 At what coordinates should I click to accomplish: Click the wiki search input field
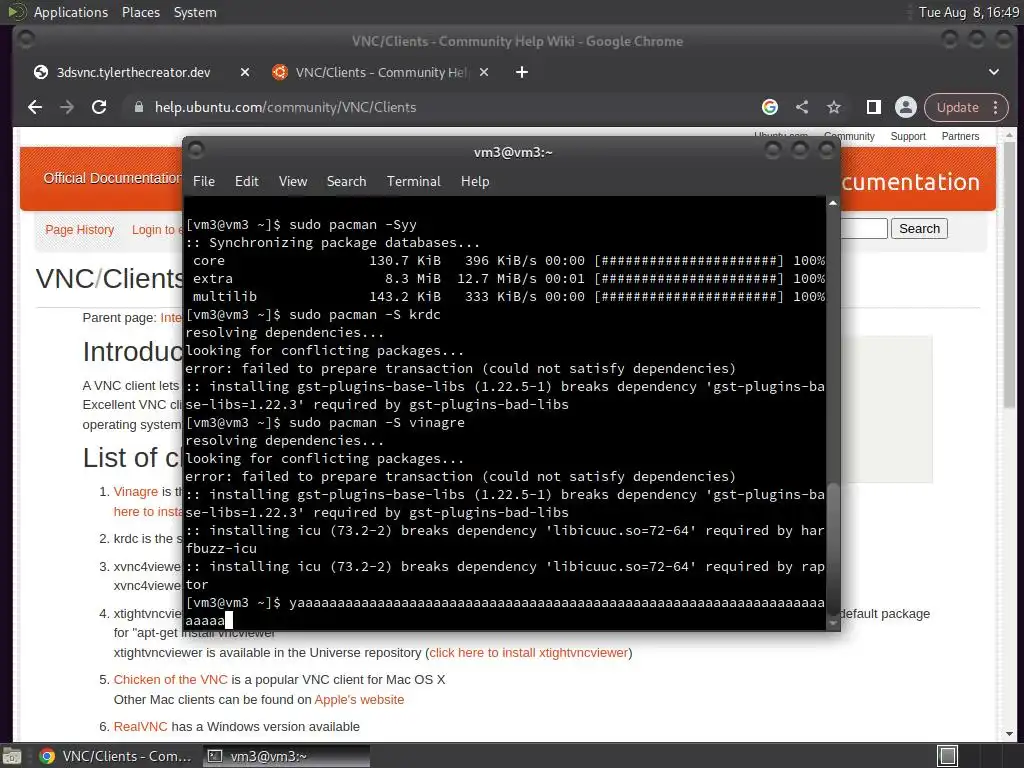tap(864, 229)
